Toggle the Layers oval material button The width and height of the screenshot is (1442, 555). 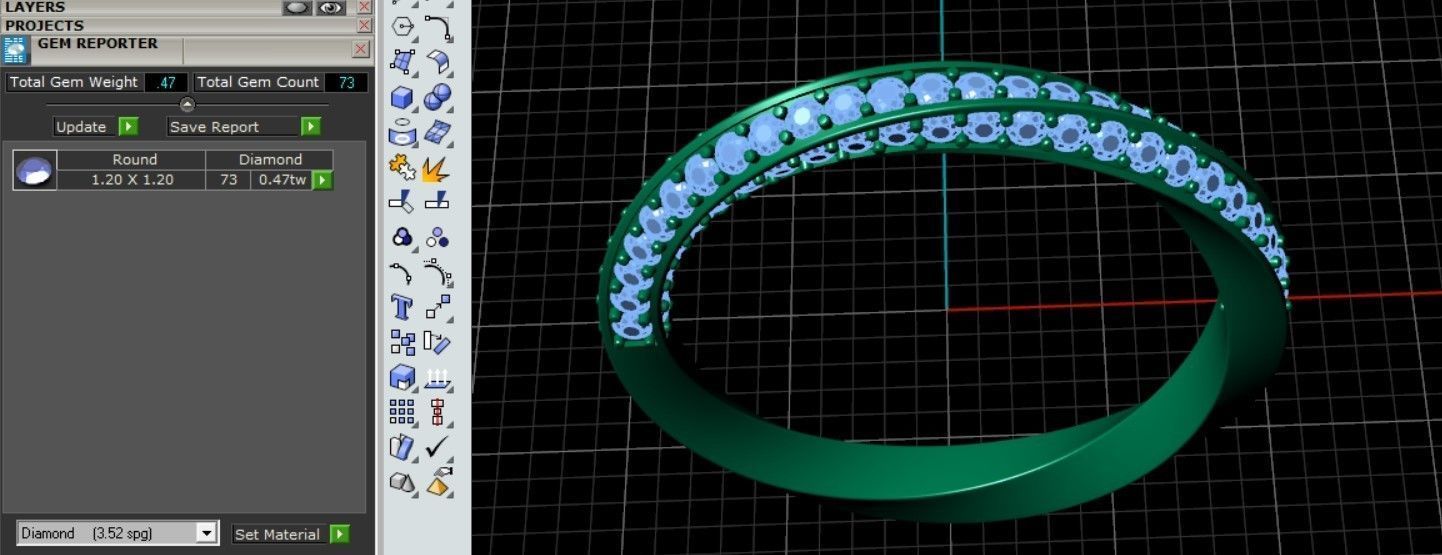(x=297, y=7)
